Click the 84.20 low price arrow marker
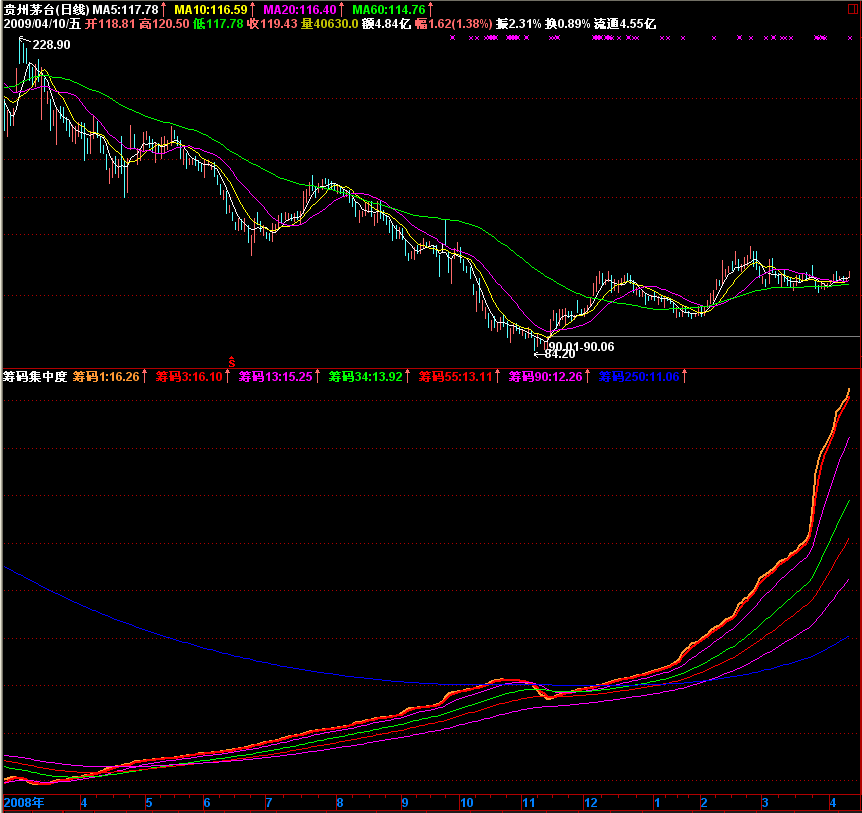The width and height of the screenshot is (862, 813). click(555, 354)
